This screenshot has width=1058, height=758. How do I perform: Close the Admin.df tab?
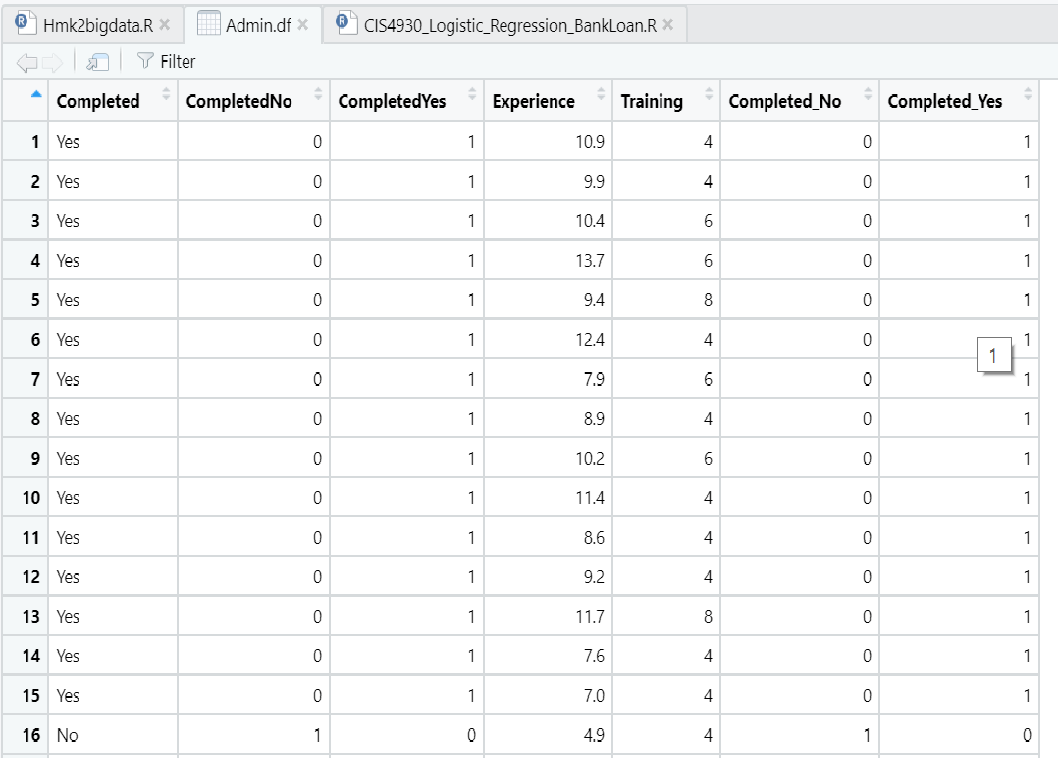click(x=302, y=25)
